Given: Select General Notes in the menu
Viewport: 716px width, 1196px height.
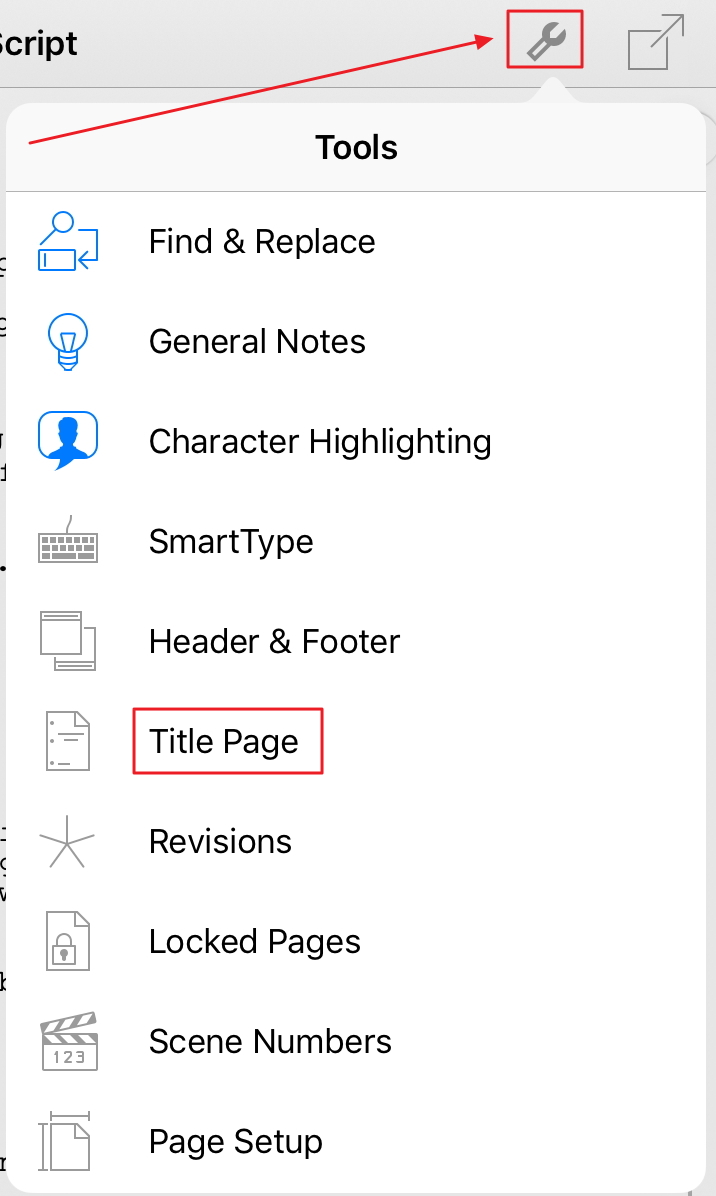Looking at the screenshot, I should (x=257, y=341).
